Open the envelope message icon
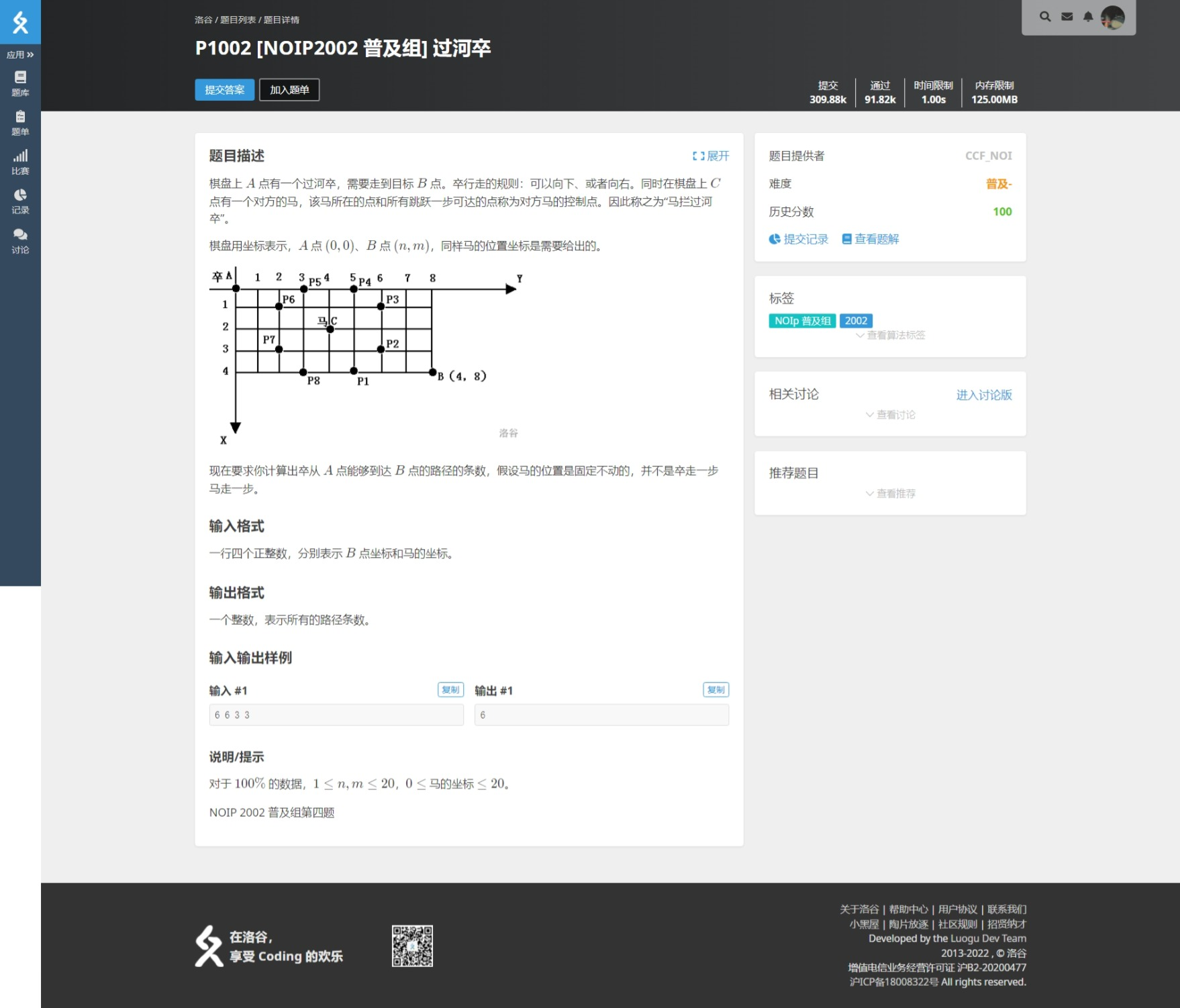This screenshot has height=1008, width=1180. pos(1066,16)
